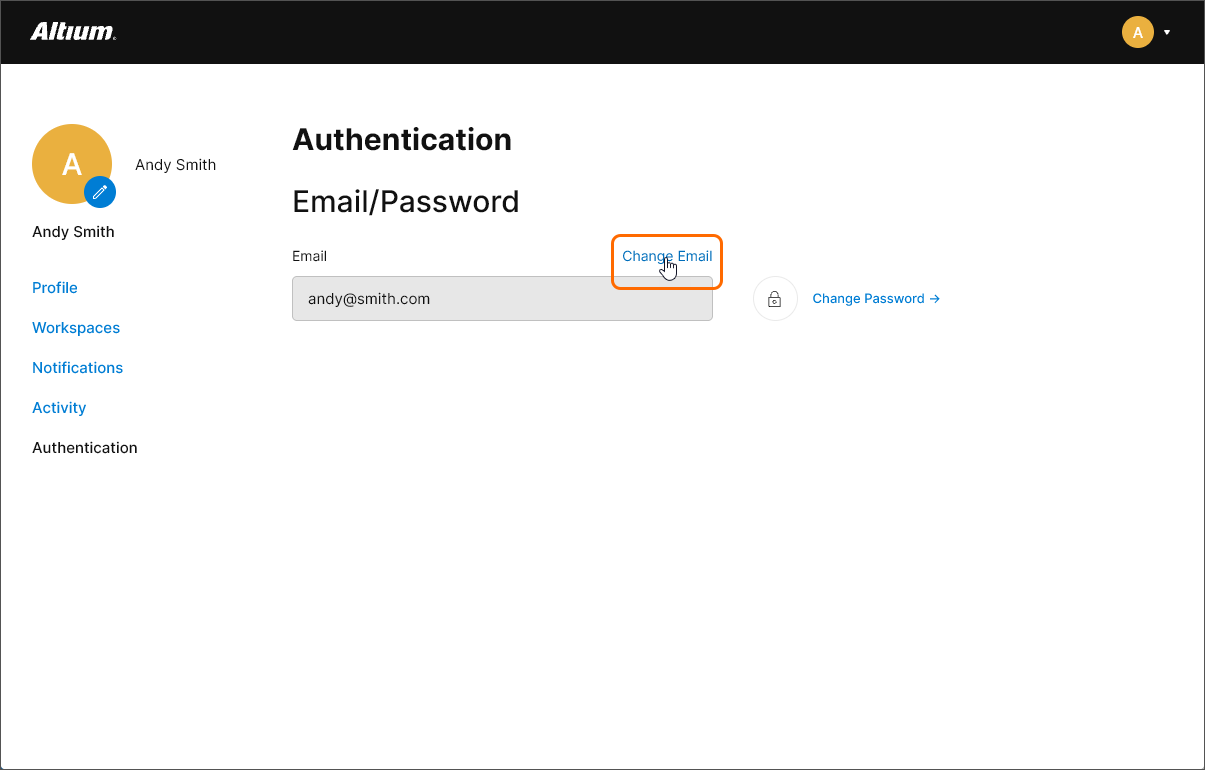The width and height of the screenshot is (1205, 770).
Task: Click the Email/Password section heading
Action: coord(406,202)
